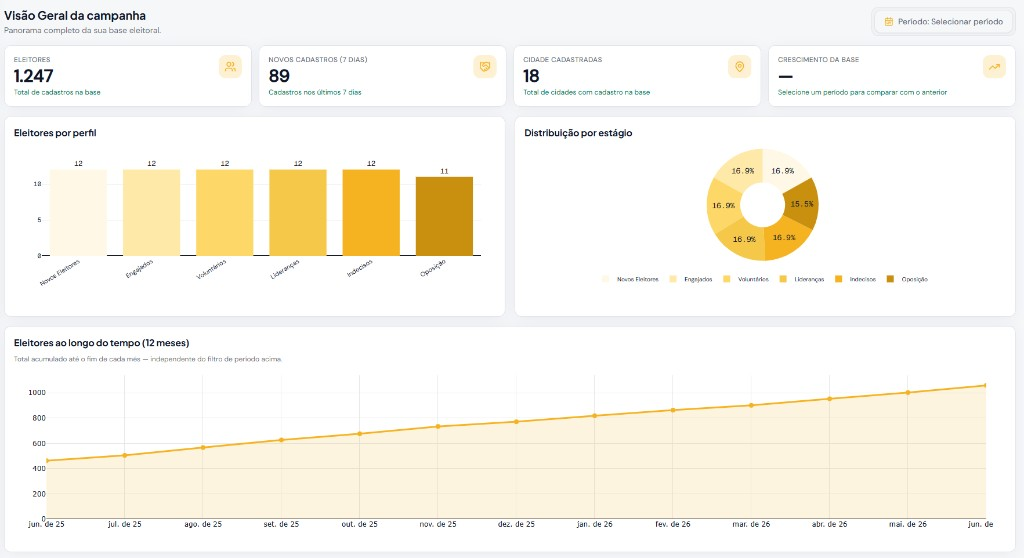
Task: Toggle the Indecisos legend label
Action: pos(863,280)
